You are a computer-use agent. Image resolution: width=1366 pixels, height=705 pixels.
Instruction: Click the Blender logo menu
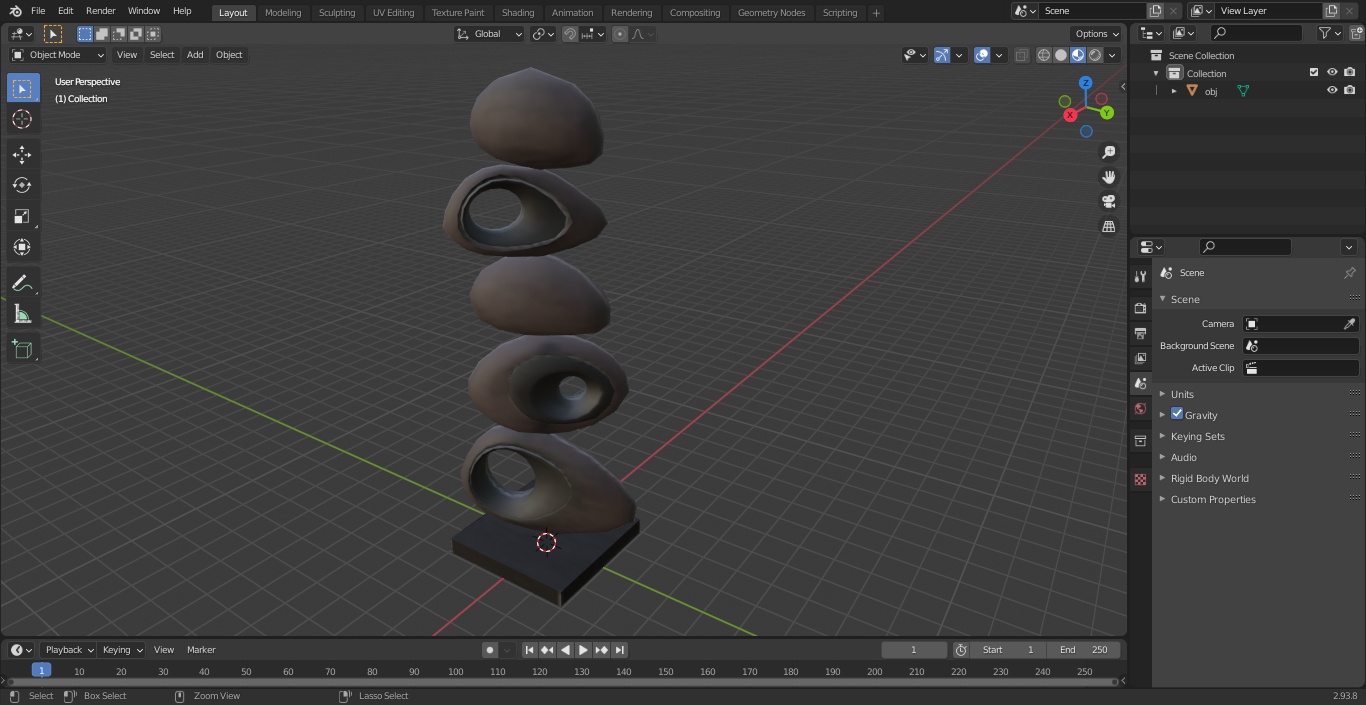click(x=14, y=11)
